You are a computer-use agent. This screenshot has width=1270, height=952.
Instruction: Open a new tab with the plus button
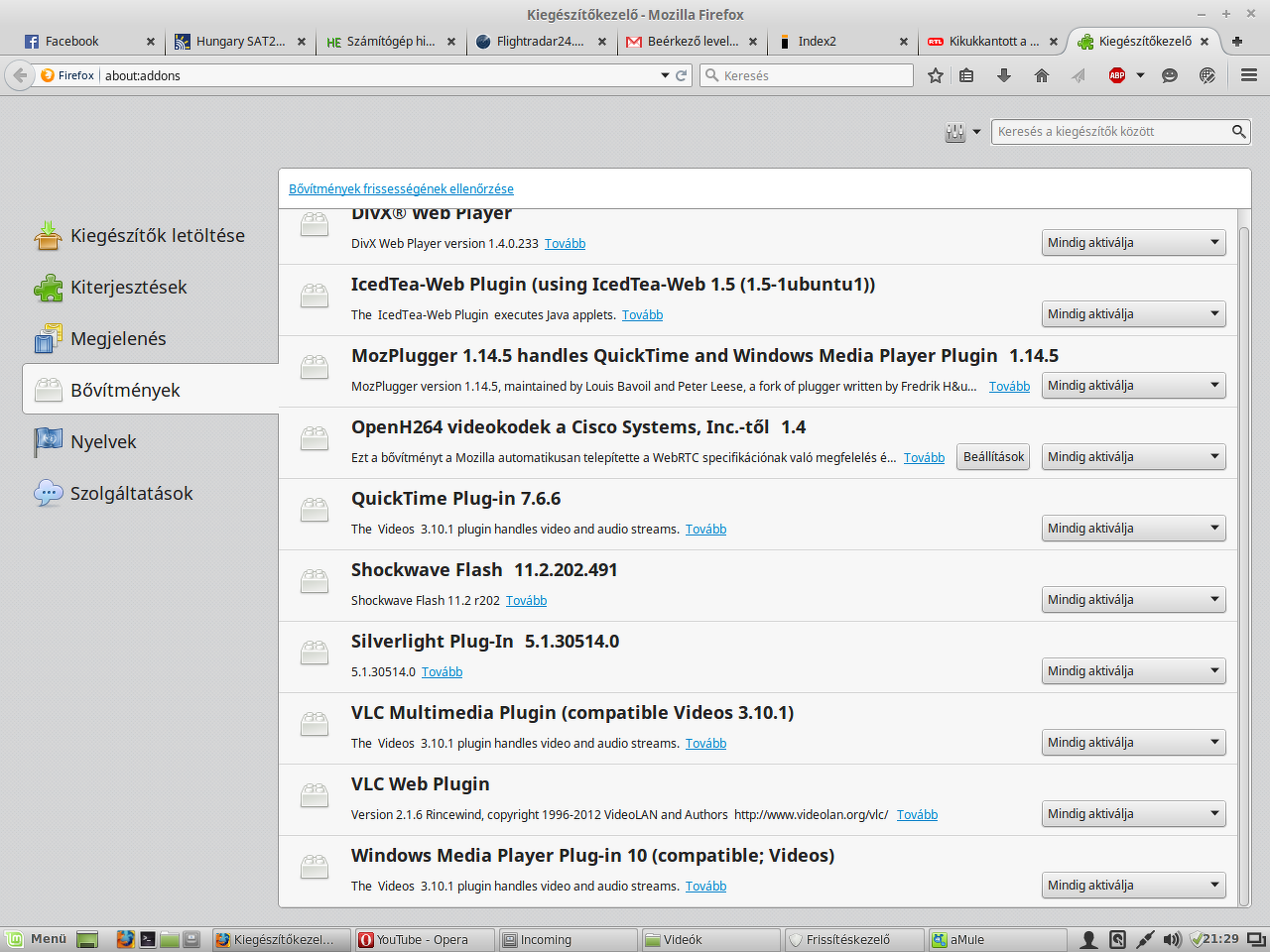pyautogui.click(x=1237, y=42)
